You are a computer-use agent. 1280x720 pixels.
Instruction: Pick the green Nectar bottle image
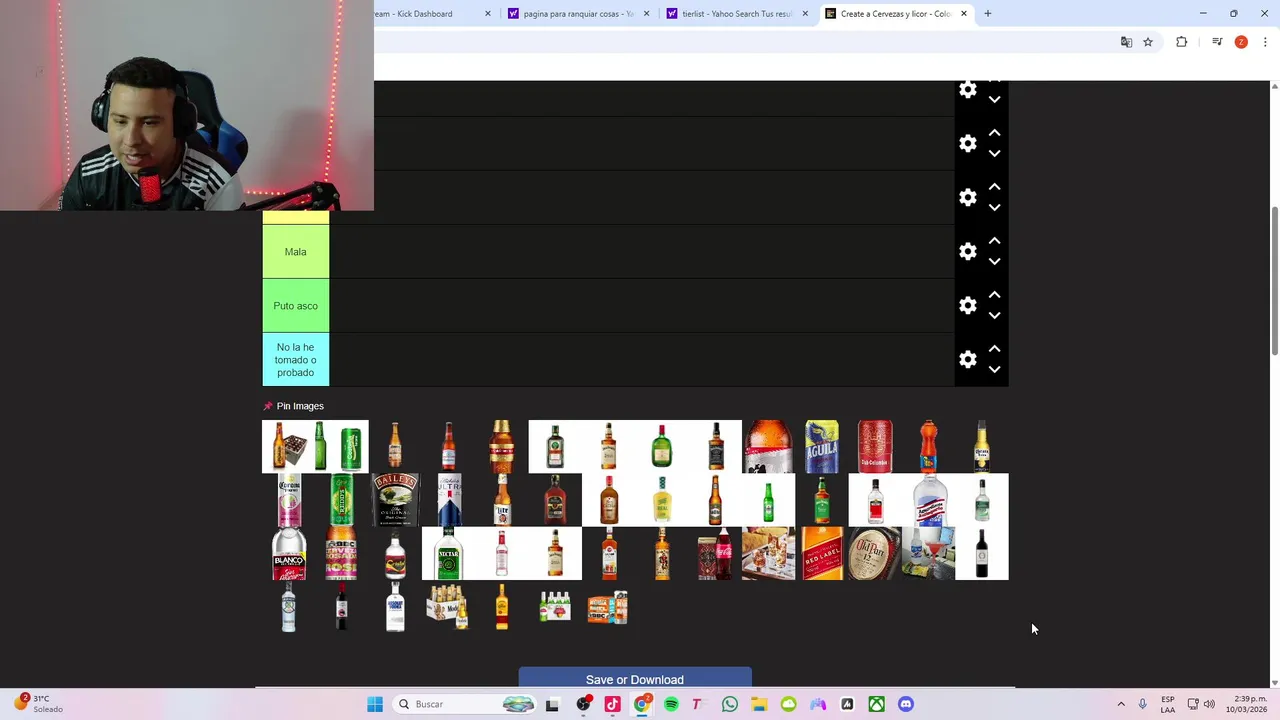[449, 554]
